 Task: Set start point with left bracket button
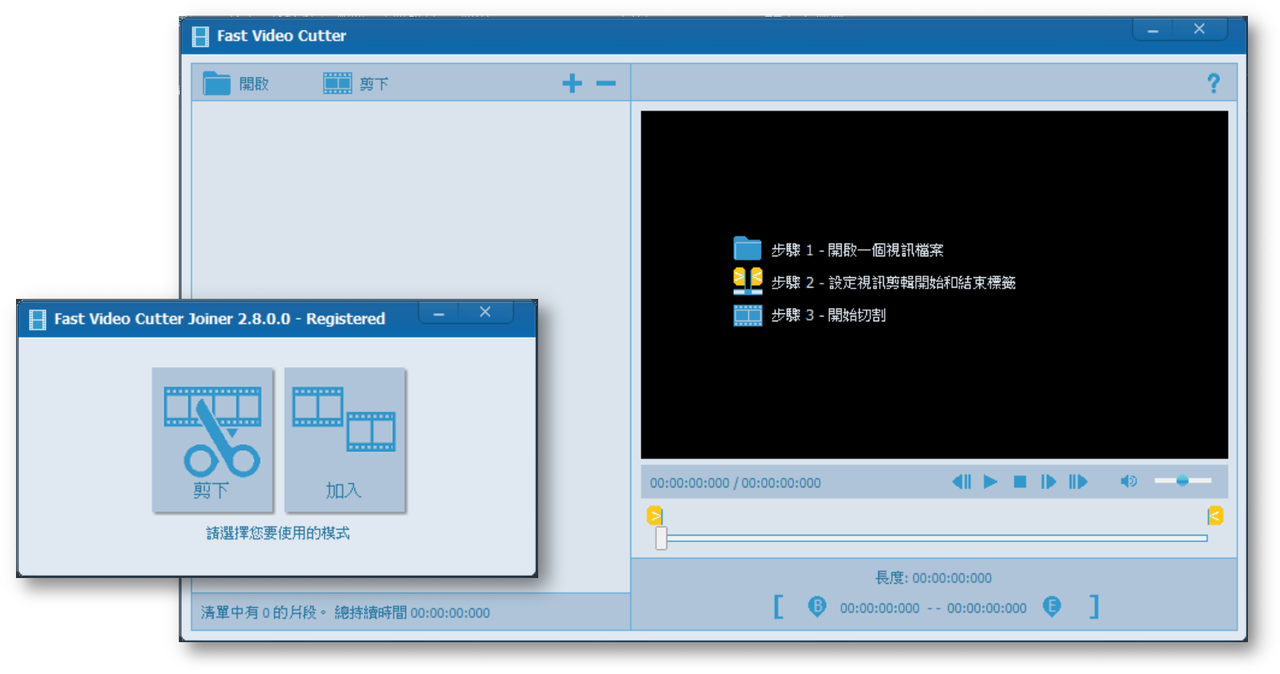pos(779,607)
